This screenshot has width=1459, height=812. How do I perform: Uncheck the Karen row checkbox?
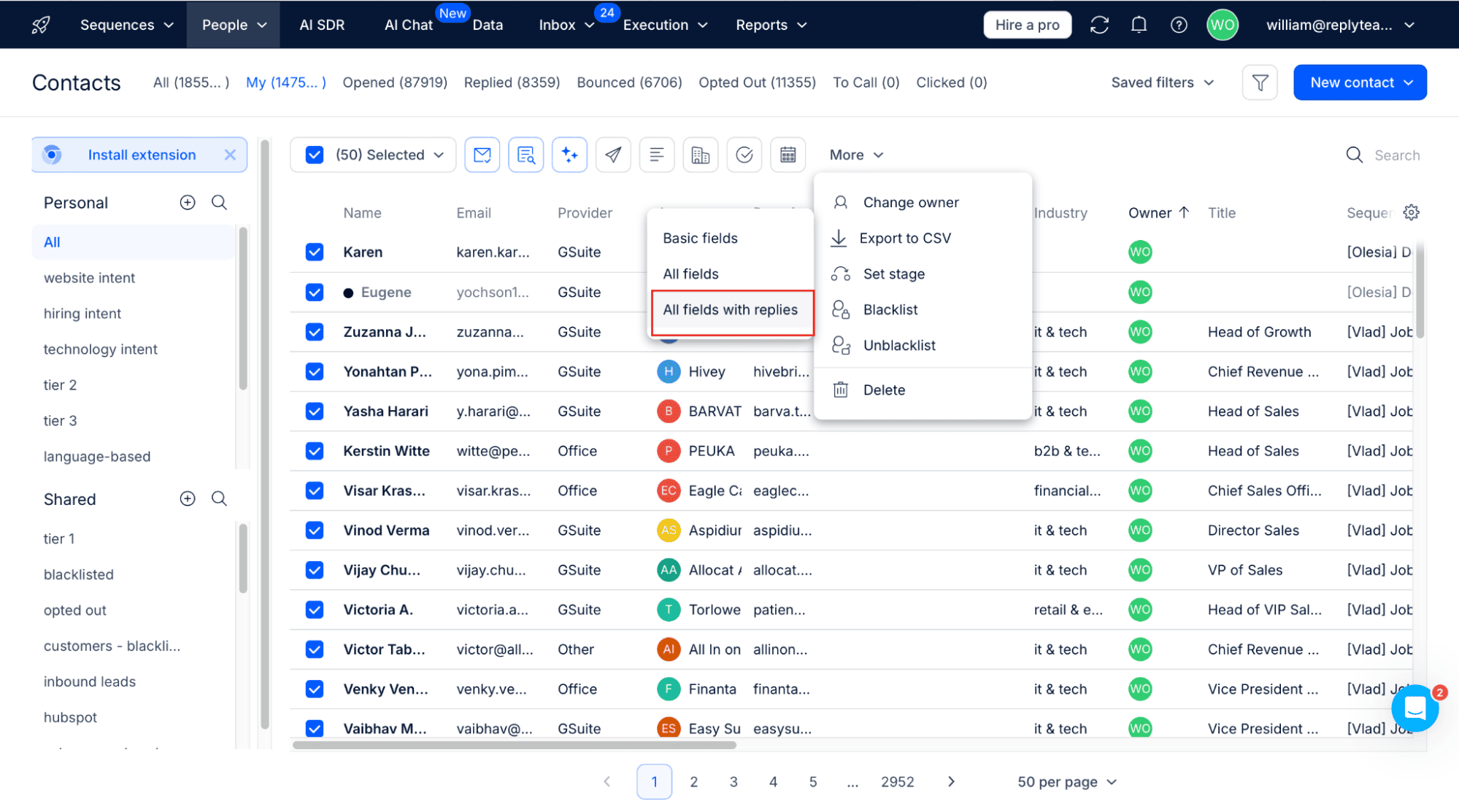click(x=315, y=252)
